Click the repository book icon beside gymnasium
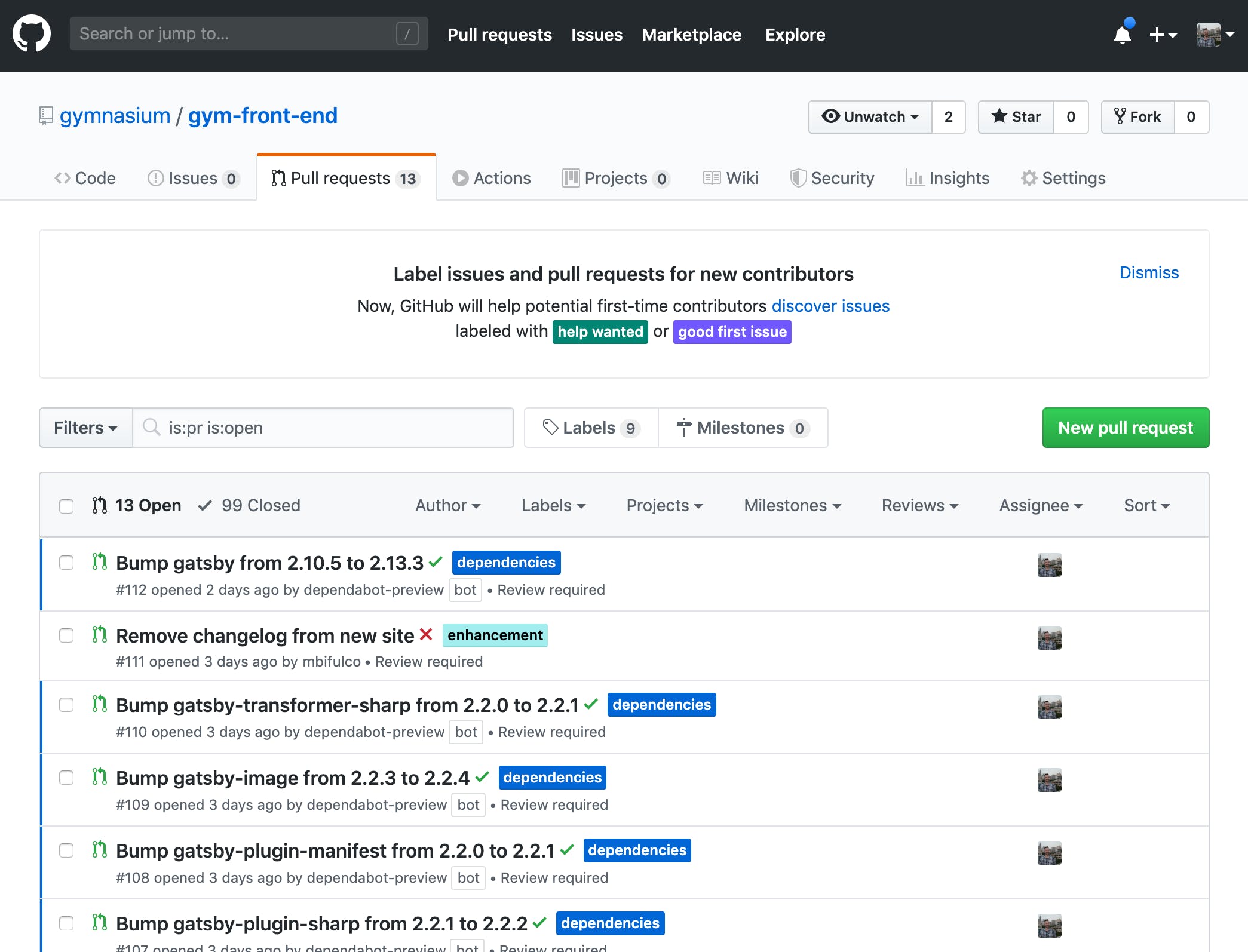Viewport: 1248px width, 952px height. pyautogui.click(x=46, y=115)
